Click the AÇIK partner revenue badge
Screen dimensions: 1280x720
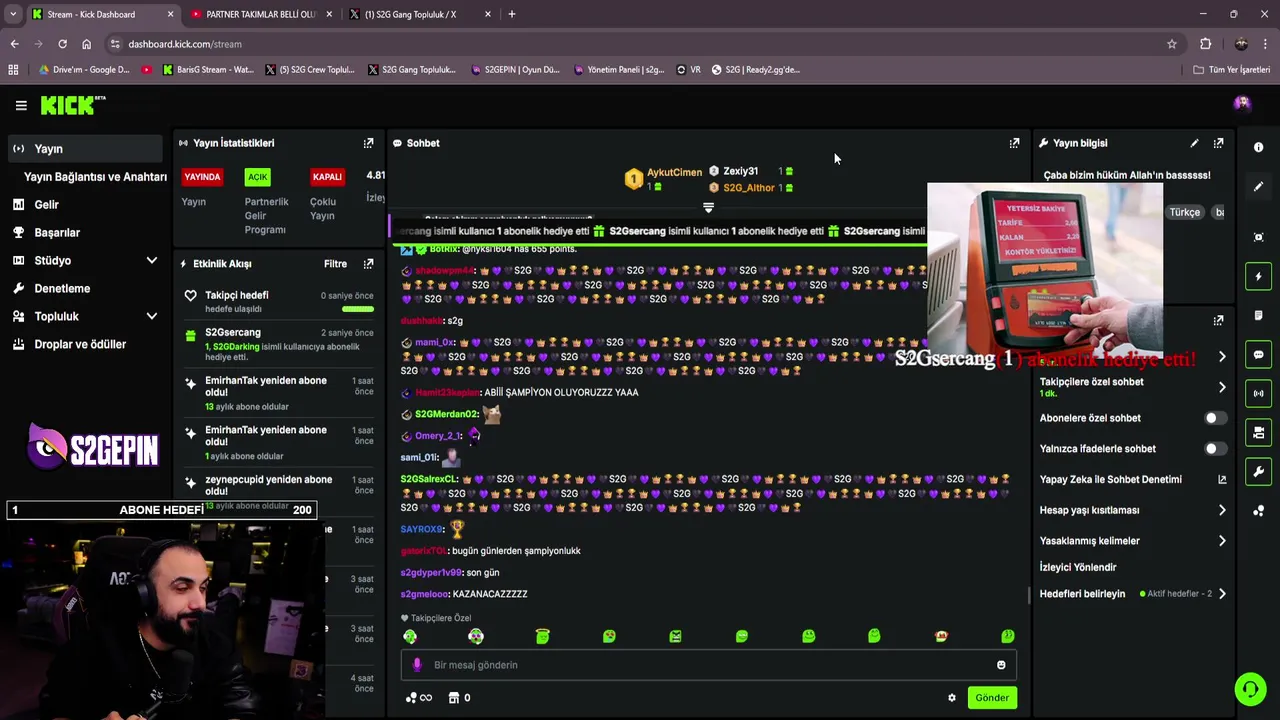tap(258, 177)
